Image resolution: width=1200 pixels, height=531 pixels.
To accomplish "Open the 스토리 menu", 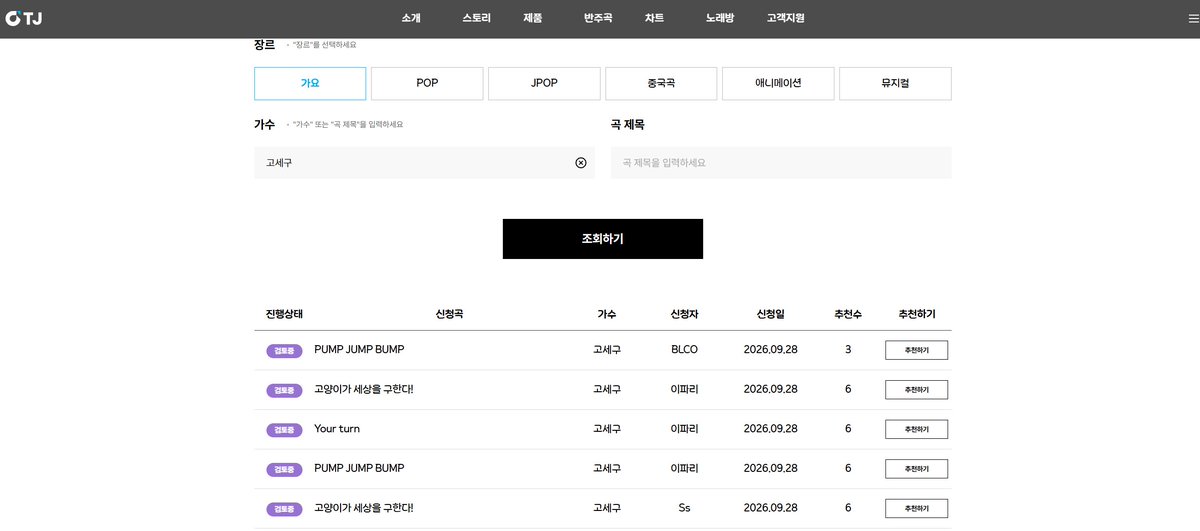I will tap(476, 18).
